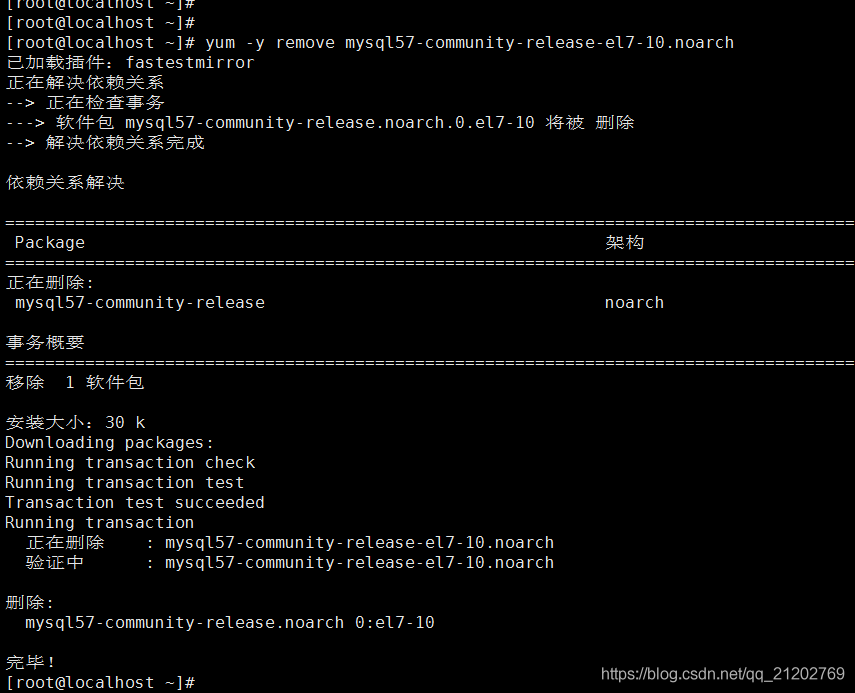Click the 'Running transaction check' line
855x693 pixels.
point(130,463)
